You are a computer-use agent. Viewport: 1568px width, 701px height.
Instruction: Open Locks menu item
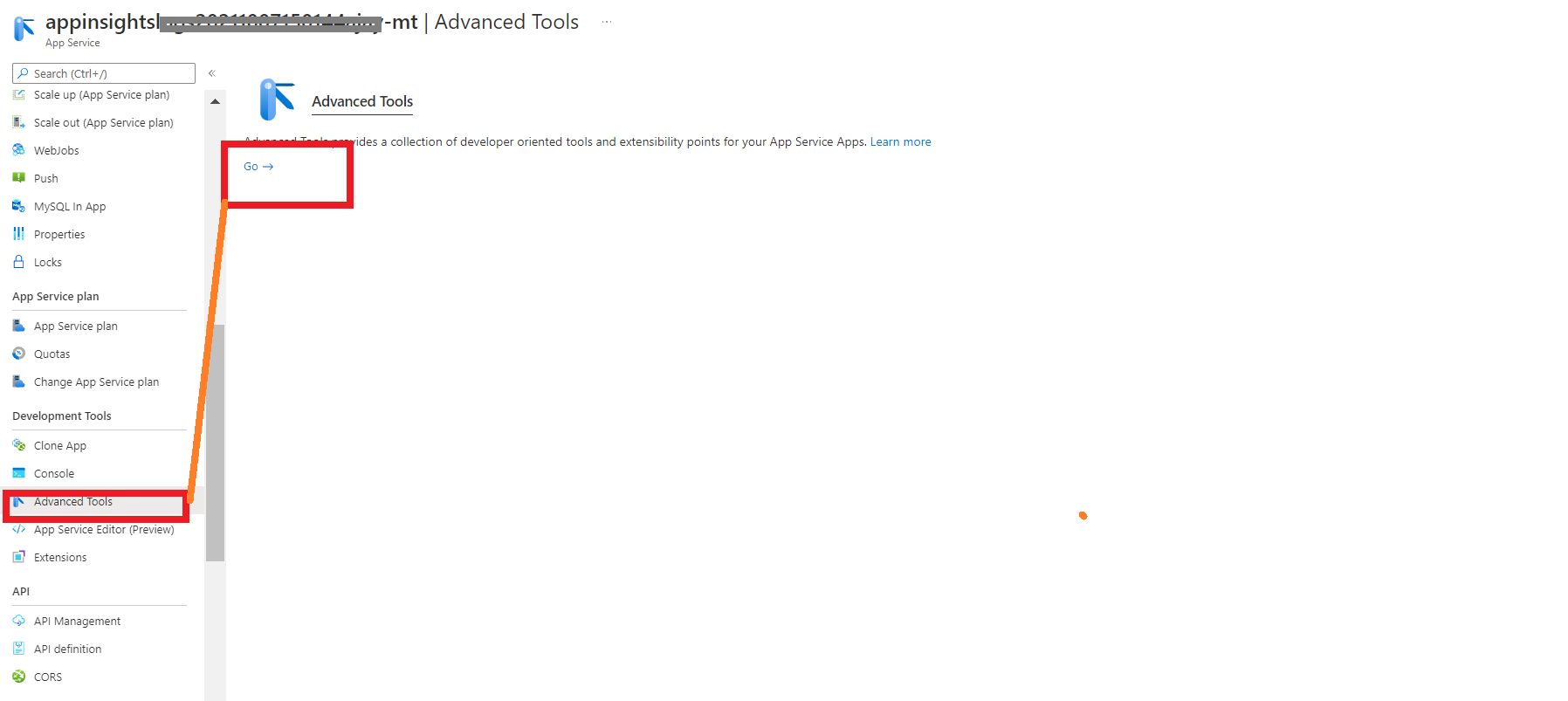pyautogui.click(x=47, y=262)
